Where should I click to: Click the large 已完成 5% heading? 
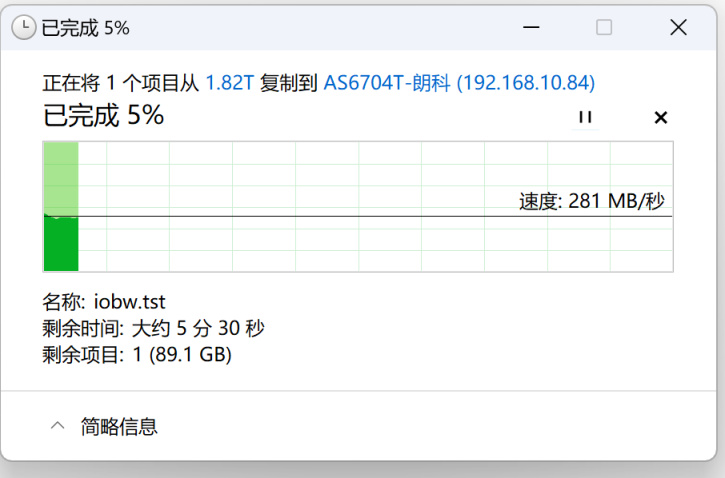pyautogui.click(x=103, y=116)
